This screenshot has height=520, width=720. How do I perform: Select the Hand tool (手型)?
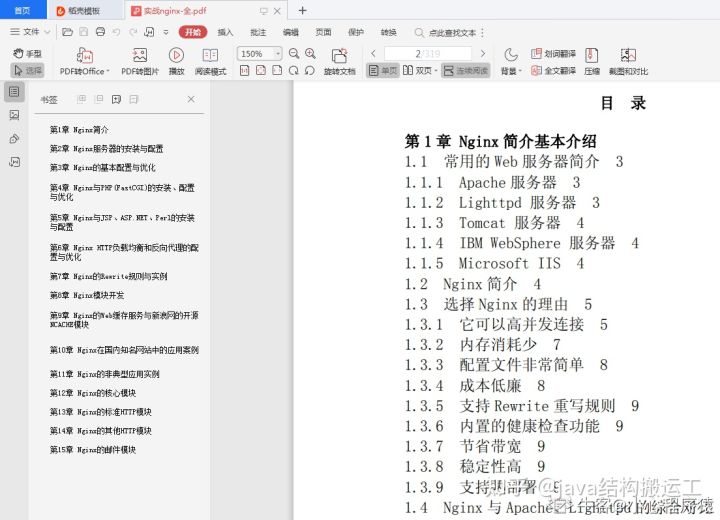[x=27, y=54]
